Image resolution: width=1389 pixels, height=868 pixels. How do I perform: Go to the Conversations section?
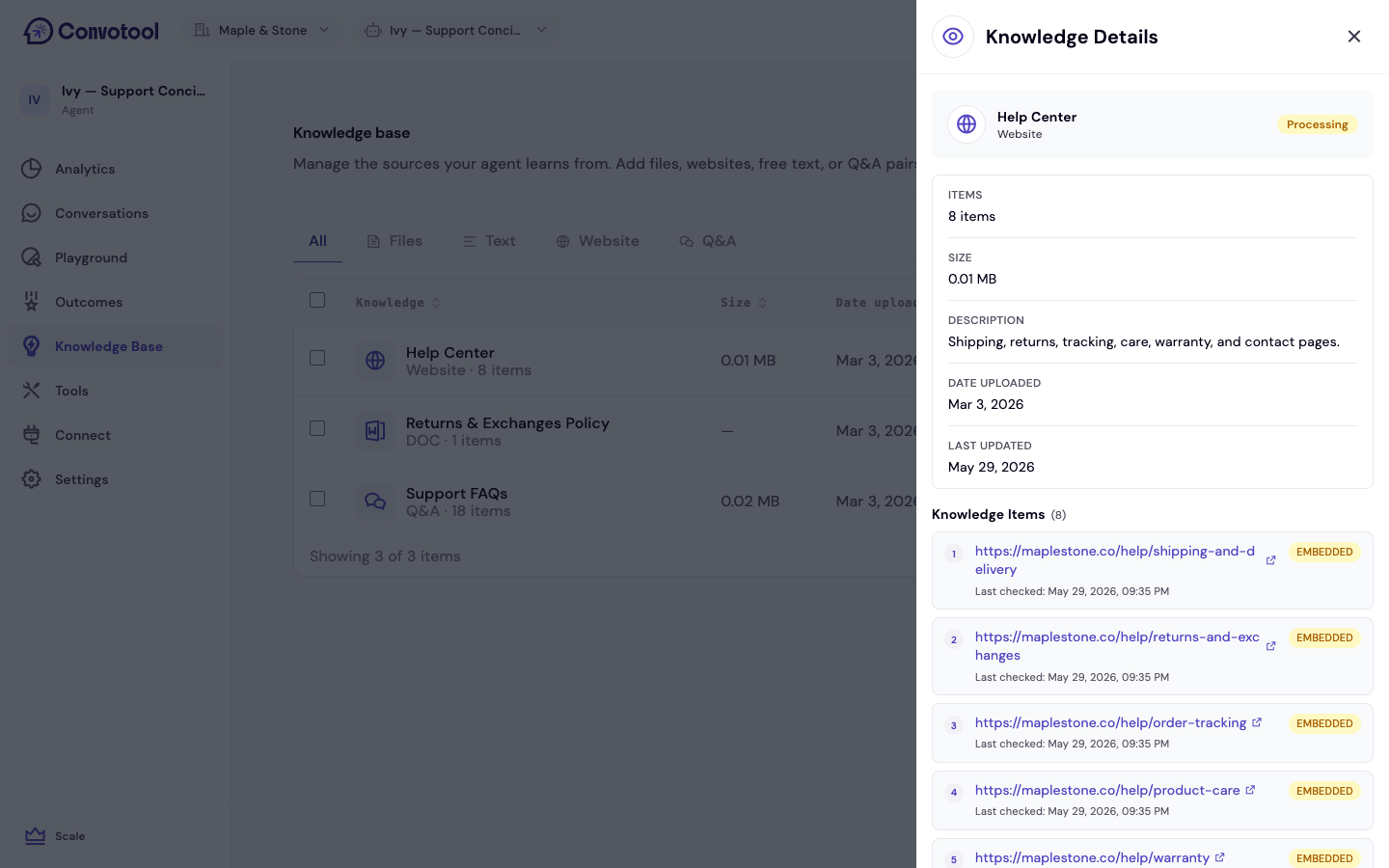pos(115,213)
